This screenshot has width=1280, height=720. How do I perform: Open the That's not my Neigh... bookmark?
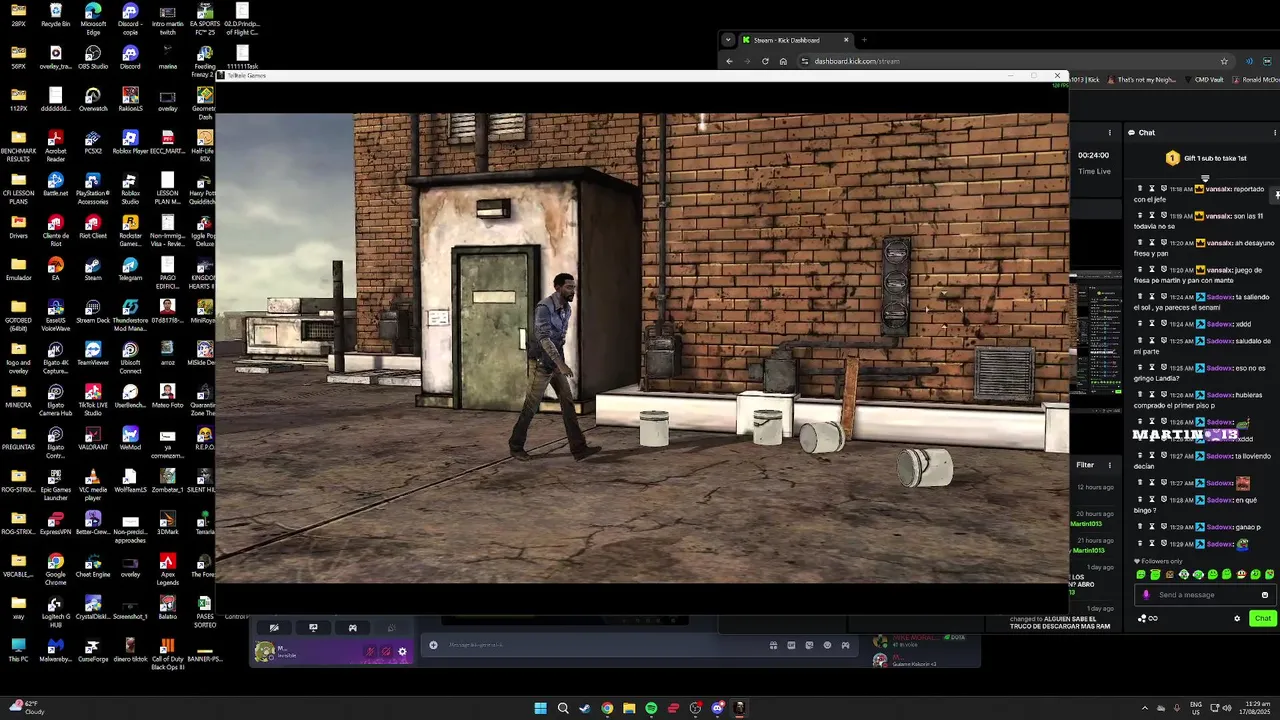[x=1142, y=80]
